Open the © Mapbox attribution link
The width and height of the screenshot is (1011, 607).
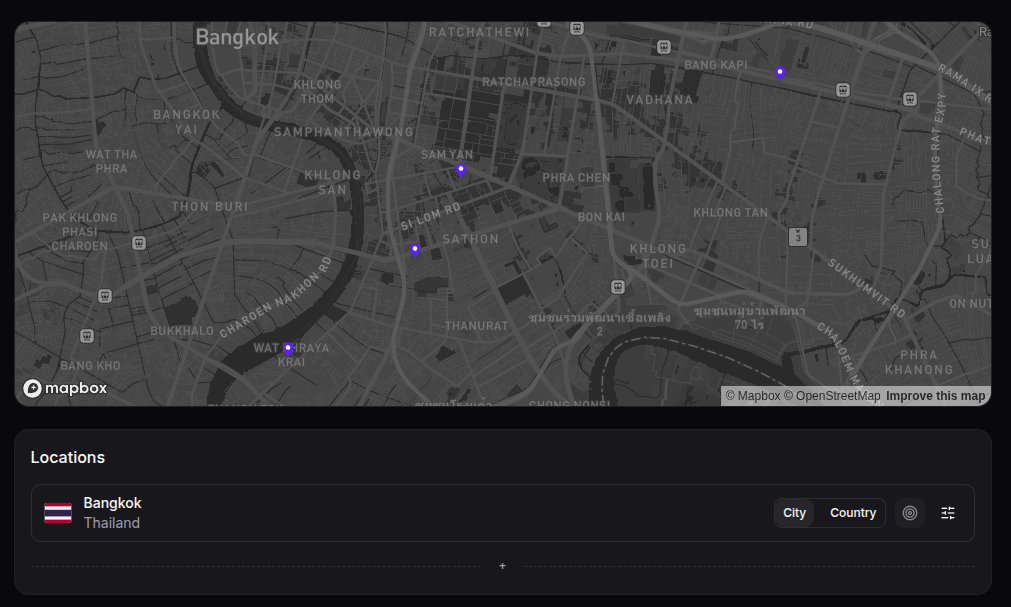[x=752, y=395]
